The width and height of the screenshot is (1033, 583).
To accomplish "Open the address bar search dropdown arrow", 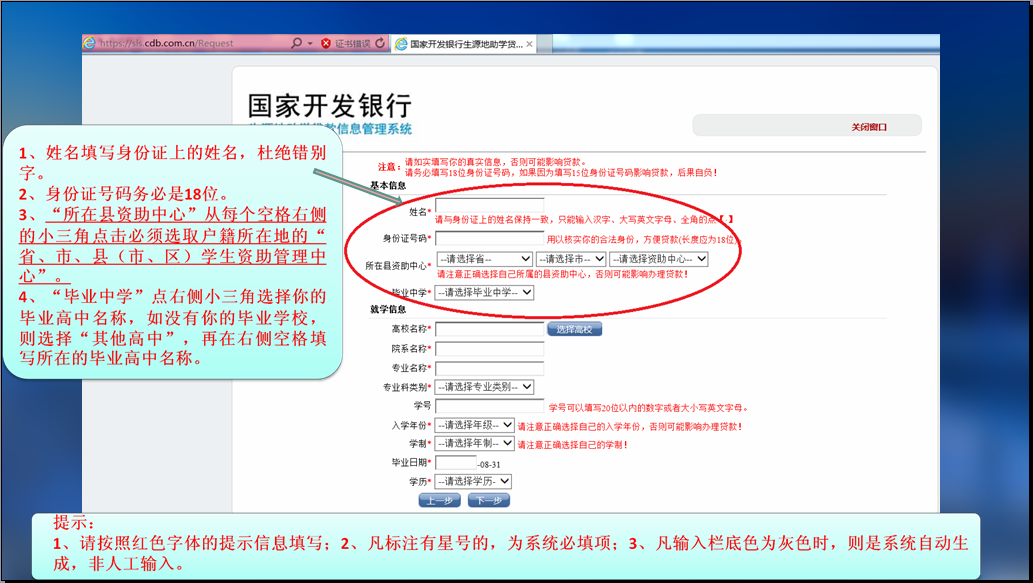I will 310,44.
